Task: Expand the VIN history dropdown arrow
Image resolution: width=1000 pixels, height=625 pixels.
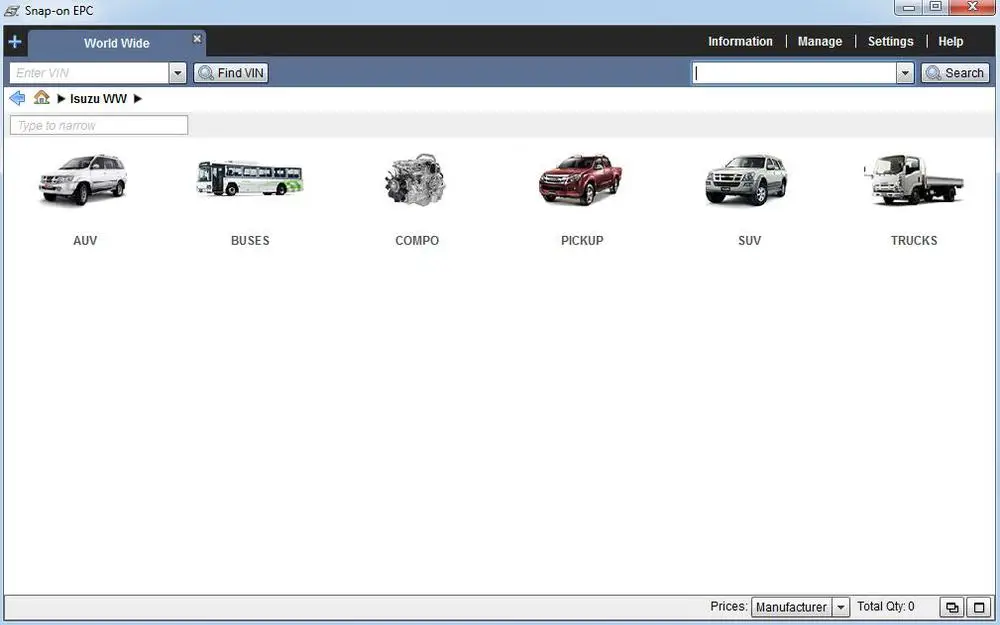Action: coord(177,73)
